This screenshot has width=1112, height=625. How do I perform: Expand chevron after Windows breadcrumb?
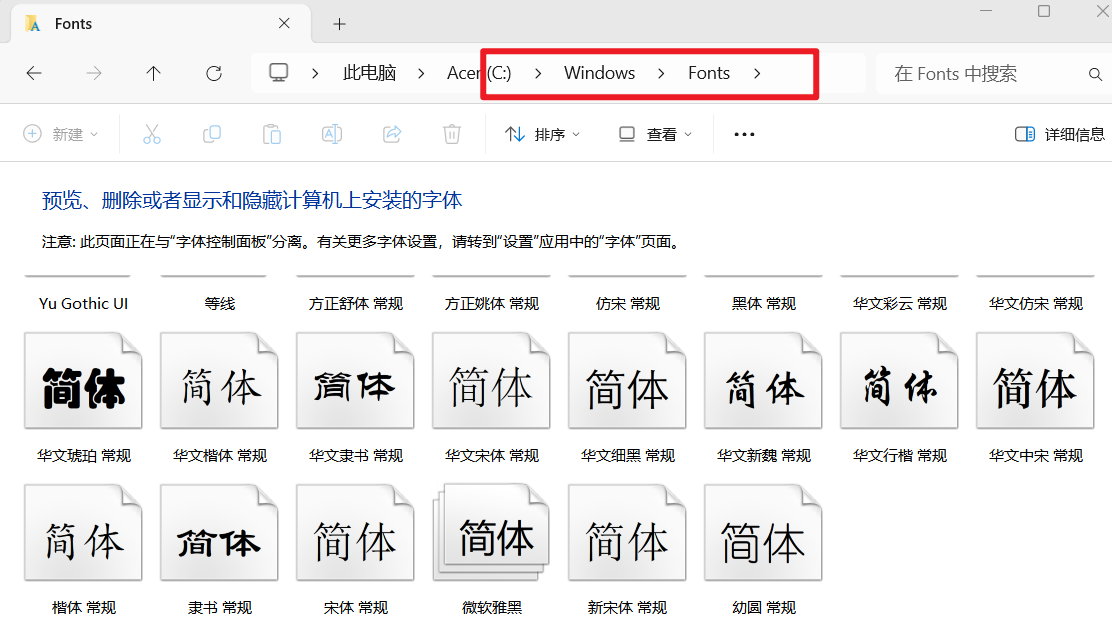point(661,73)
